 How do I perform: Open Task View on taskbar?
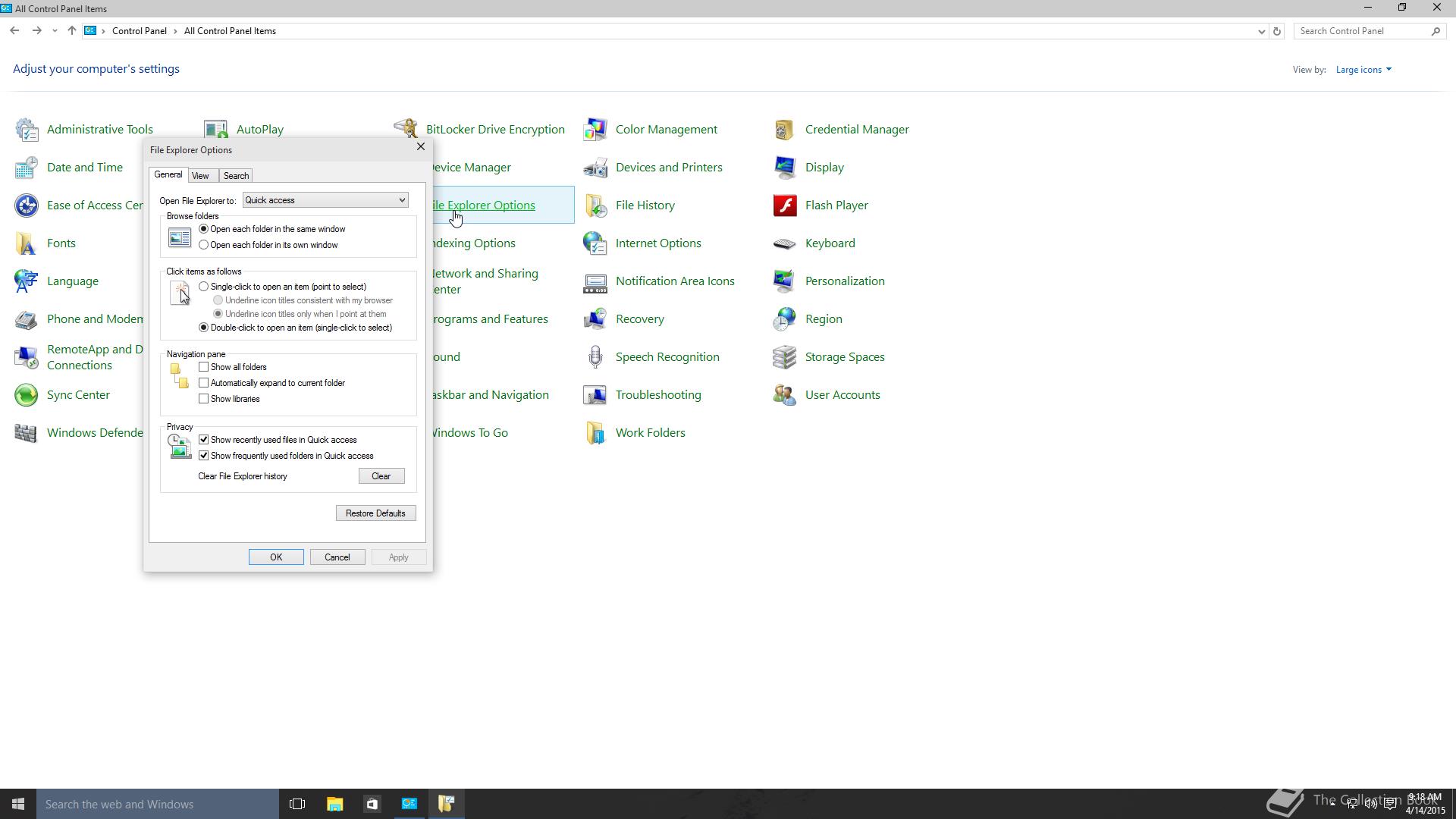pos(297,804)
